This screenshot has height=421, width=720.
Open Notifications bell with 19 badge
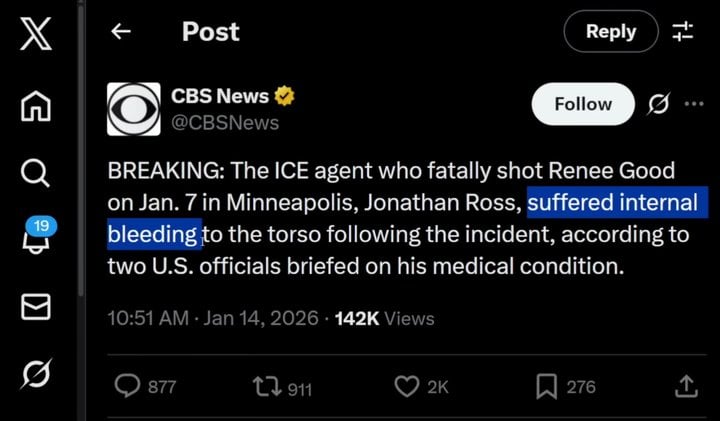(x=37, y=240)
